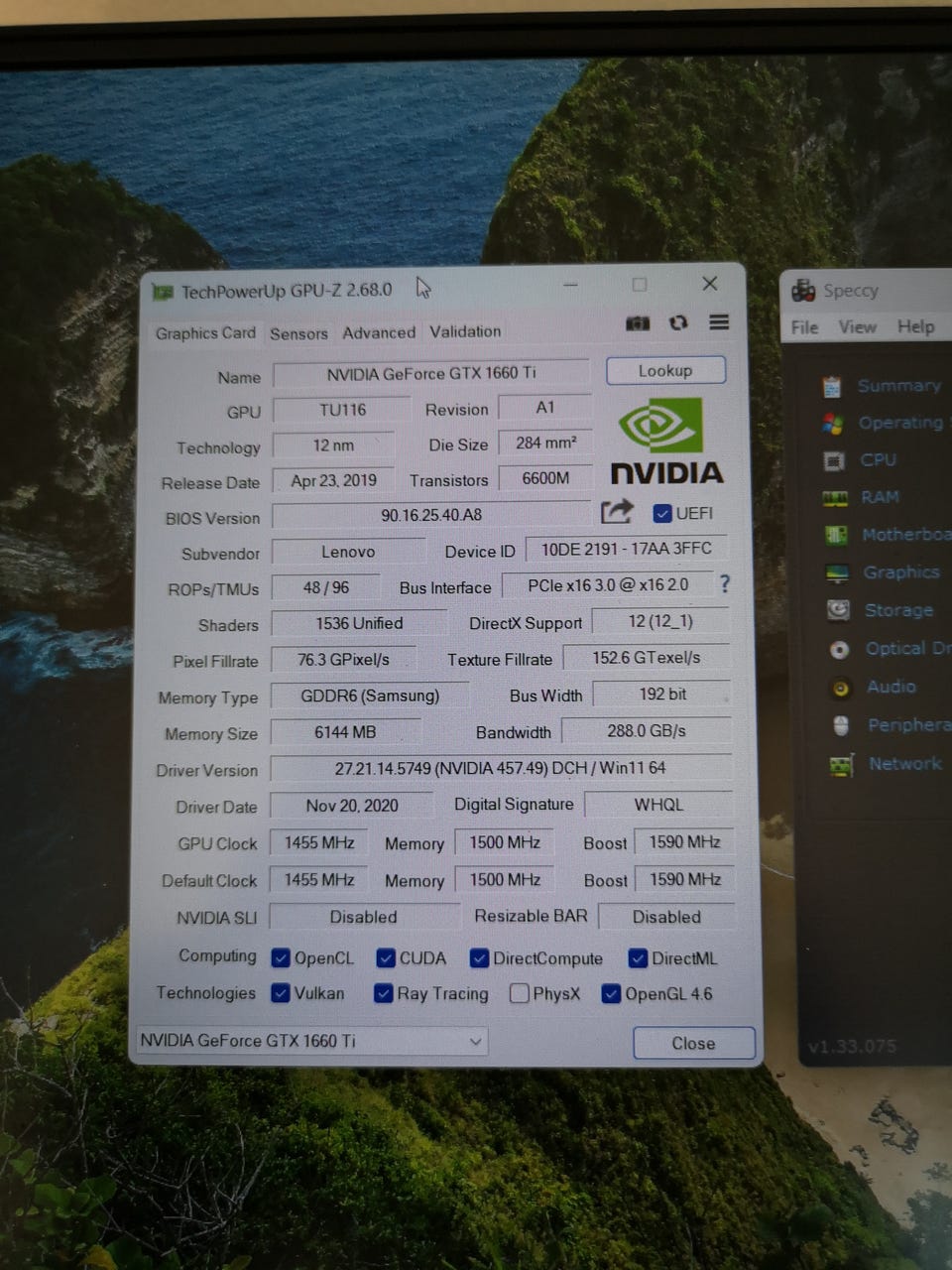Click the Shaders value 1536 Unified
This screenshot has width=952, height=1270.
(x=359, y=623)
